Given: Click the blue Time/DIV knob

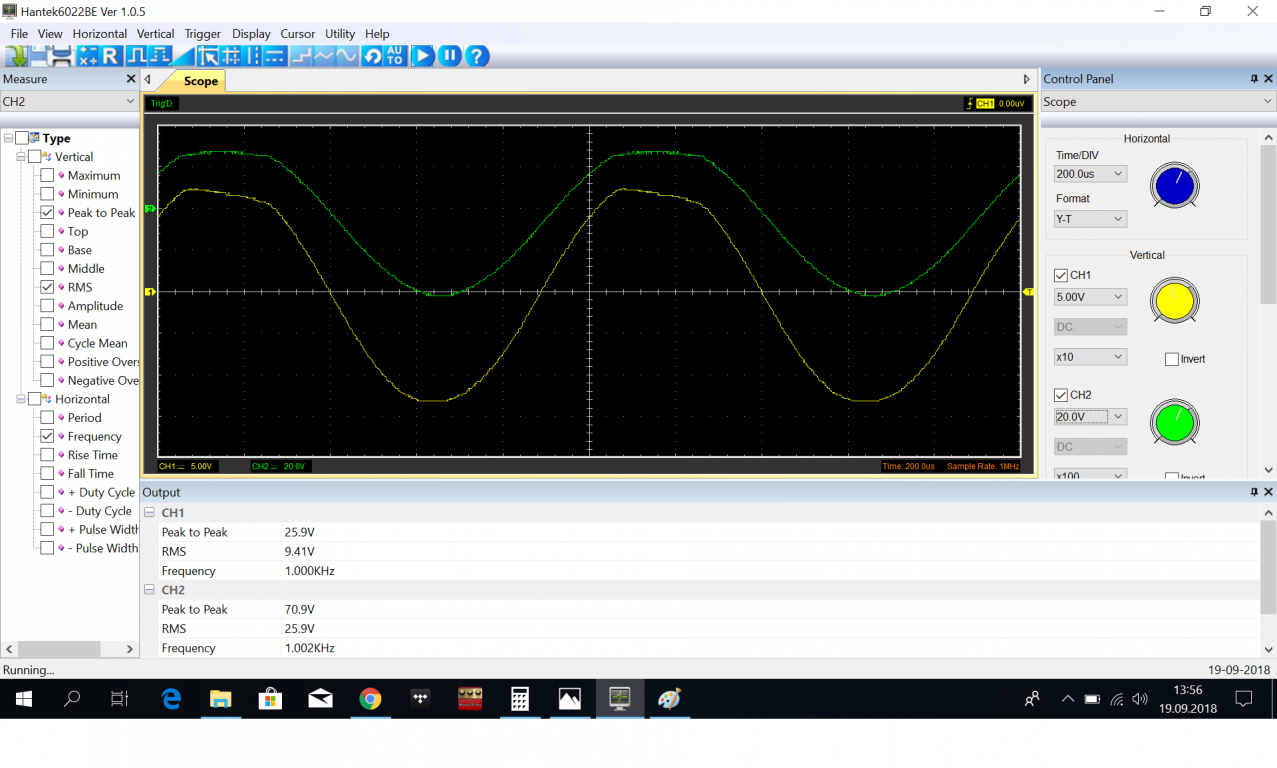Looking at the screenshot, I should coord(1174,186).
